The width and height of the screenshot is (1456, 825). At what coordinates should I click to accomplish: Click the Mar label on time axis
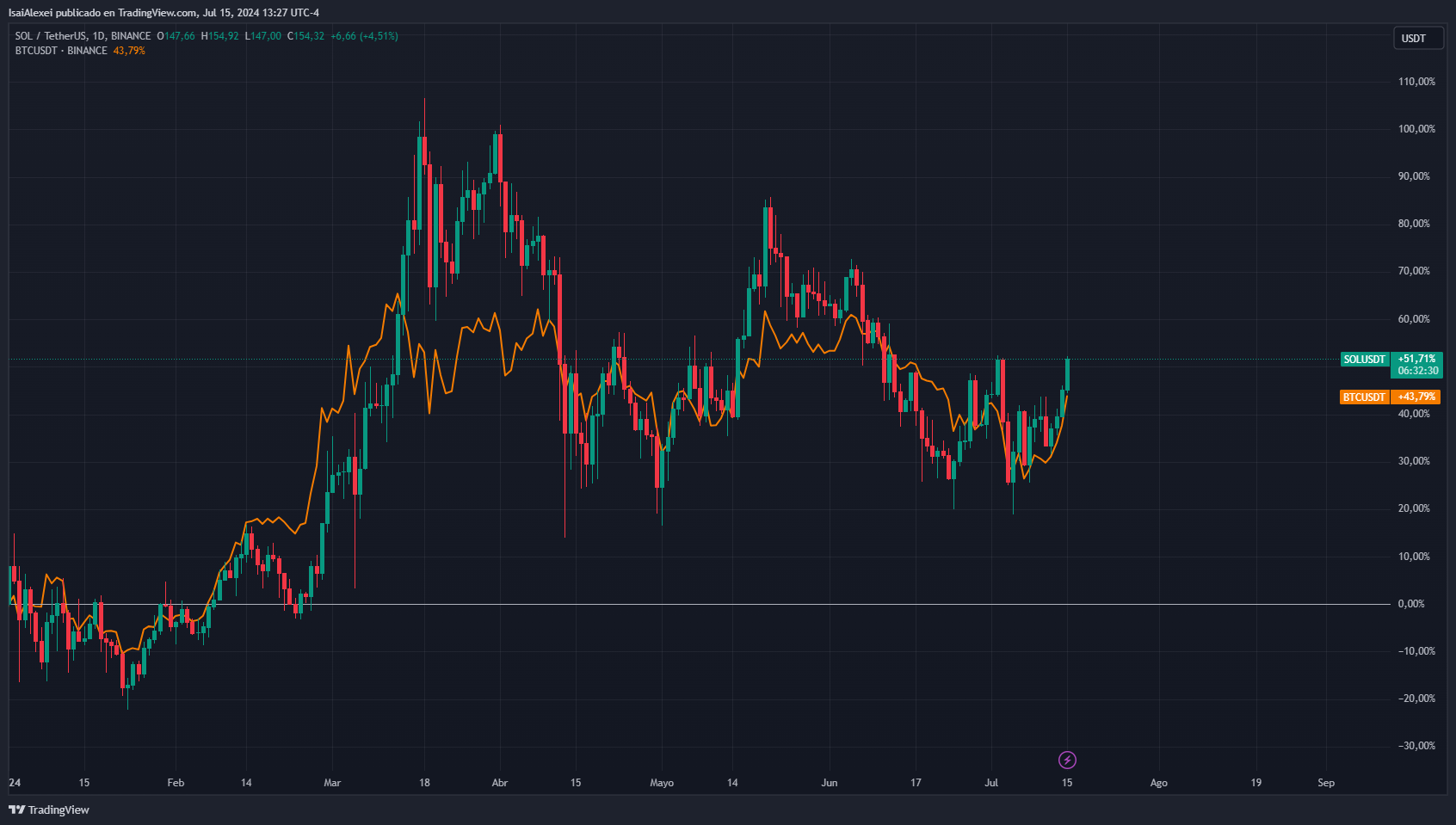(x=332, y=783)
